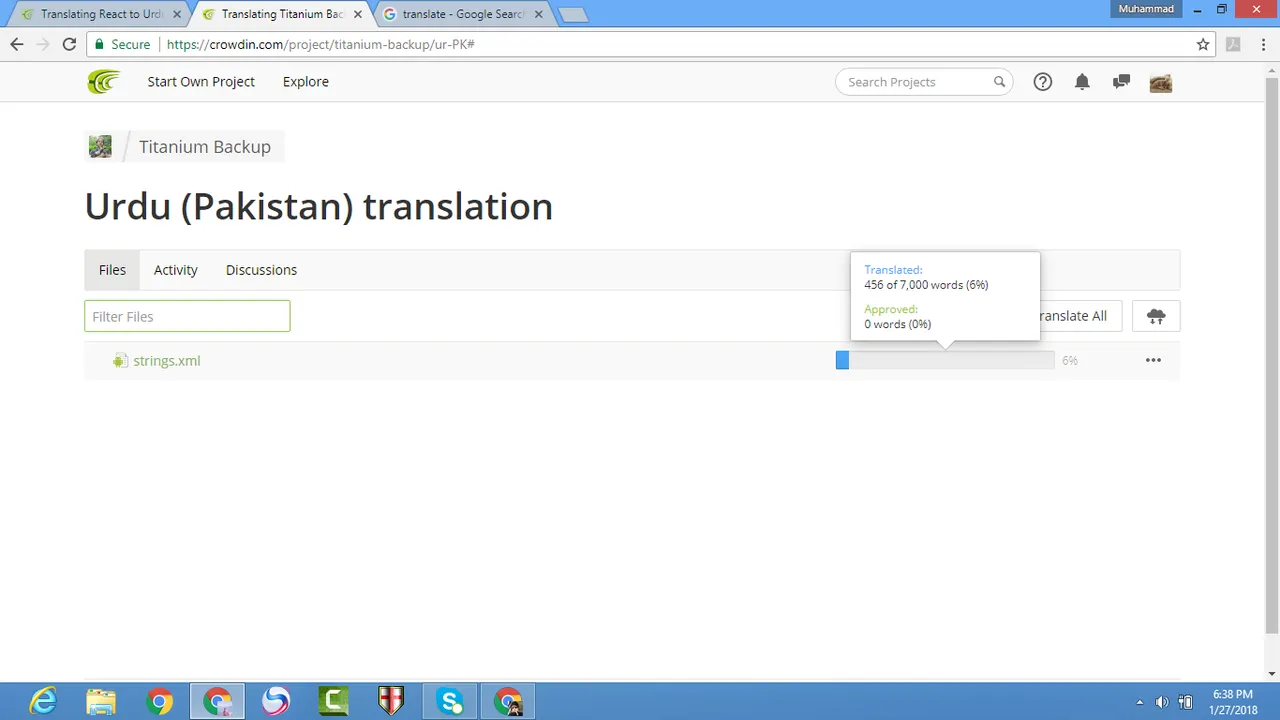Click the 6% progress label

pyautogui.click(x=1070, y=361)
